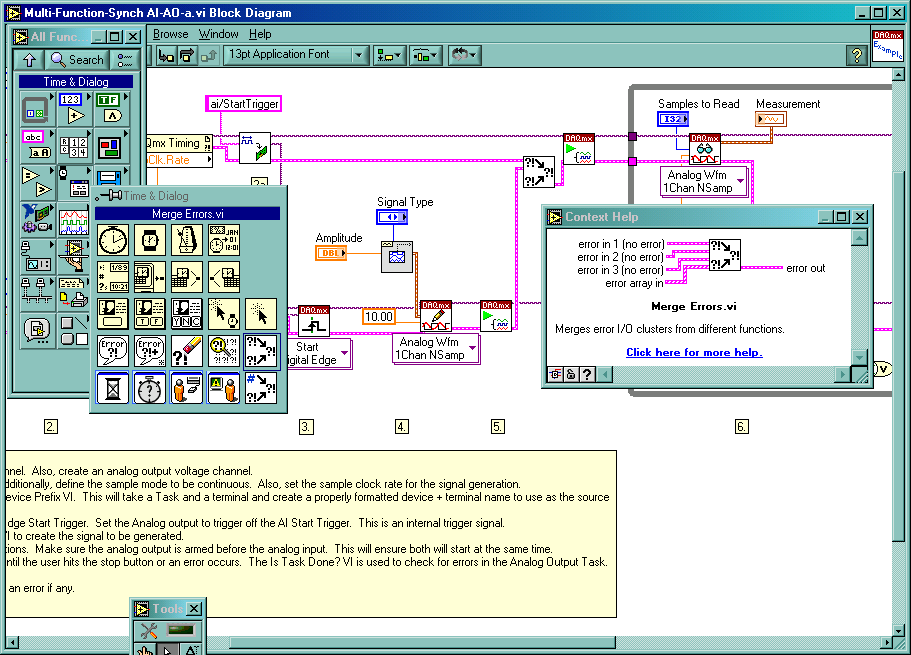The width and height of the screenshot is (911, 655).
Task: Open the Cluster subpalette
Action: [x=110, y=145]
